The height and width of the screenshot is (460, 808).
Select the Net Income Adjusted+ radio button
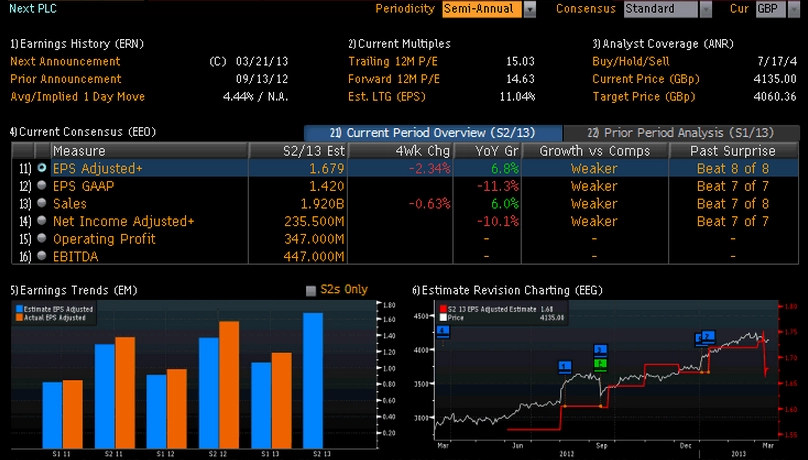[x=42, y=220]
